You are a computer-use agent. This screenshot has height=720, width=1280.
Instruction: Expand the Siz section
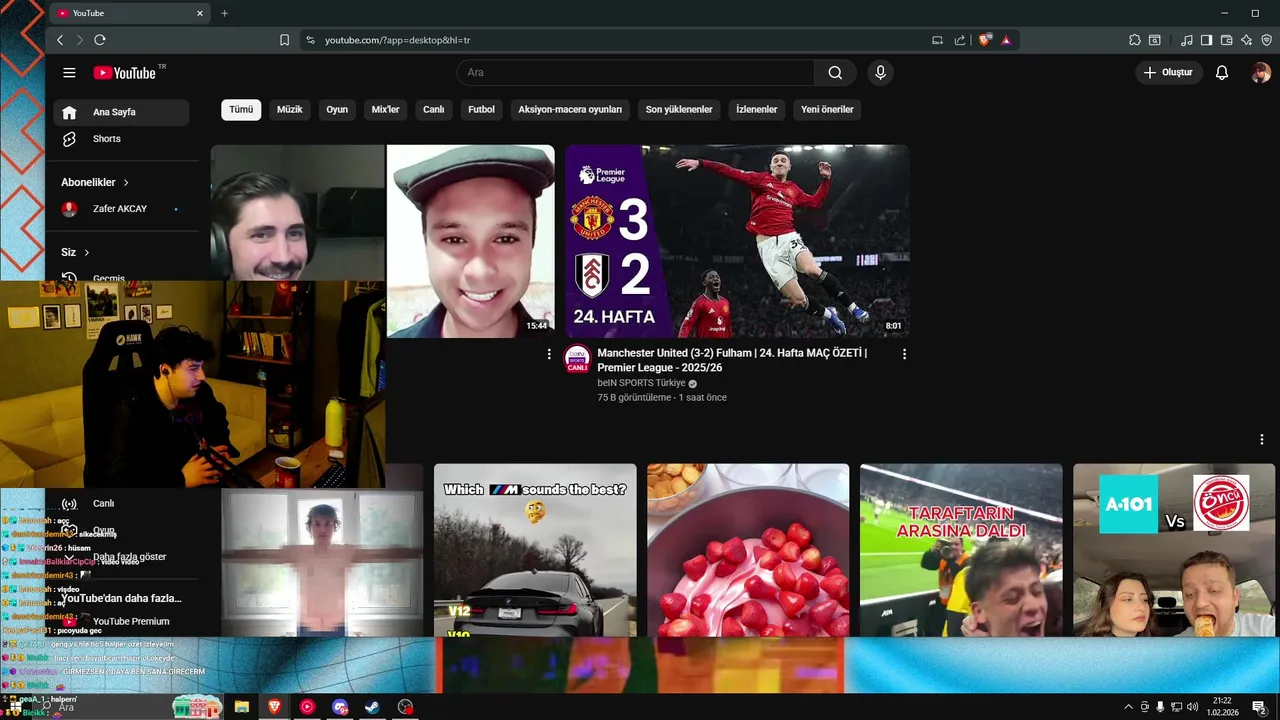point(75,252)
